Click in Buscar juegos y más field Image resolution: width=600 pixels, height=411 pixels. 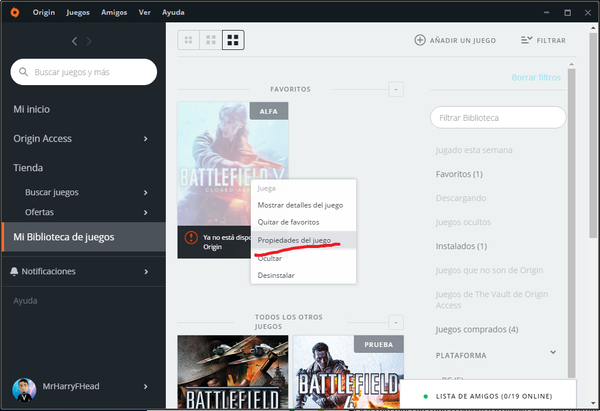pyautogui.click(x=84, y=72)
